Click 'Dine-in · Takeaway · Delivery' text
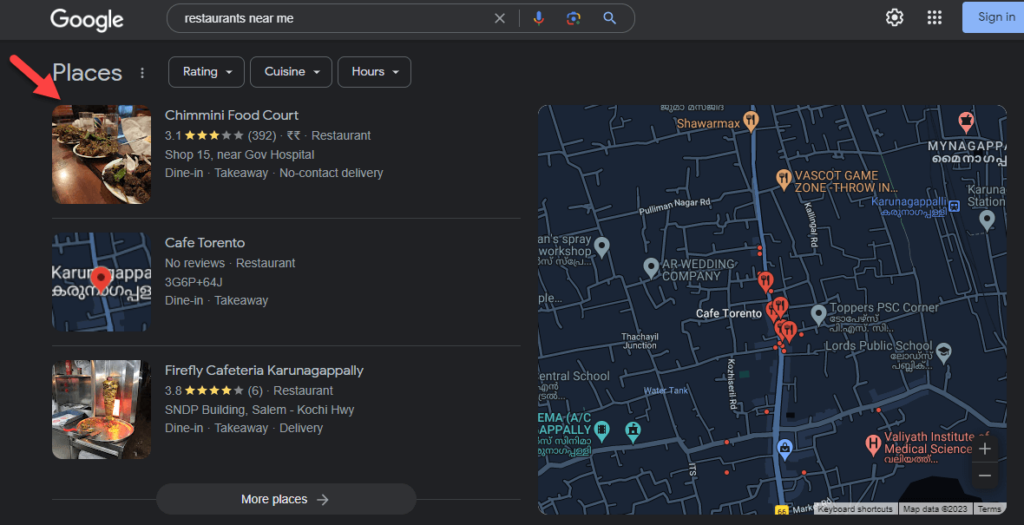Screen dimensions: 1024x525 point(244,428)
